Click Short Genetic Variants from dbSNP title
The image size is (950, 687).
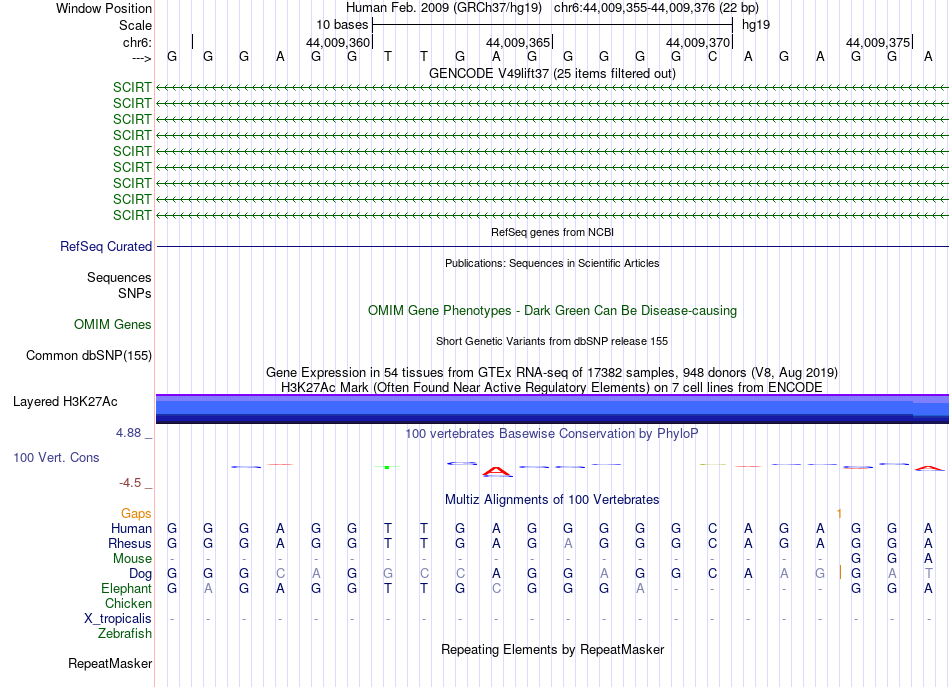(x=552, y=341)
